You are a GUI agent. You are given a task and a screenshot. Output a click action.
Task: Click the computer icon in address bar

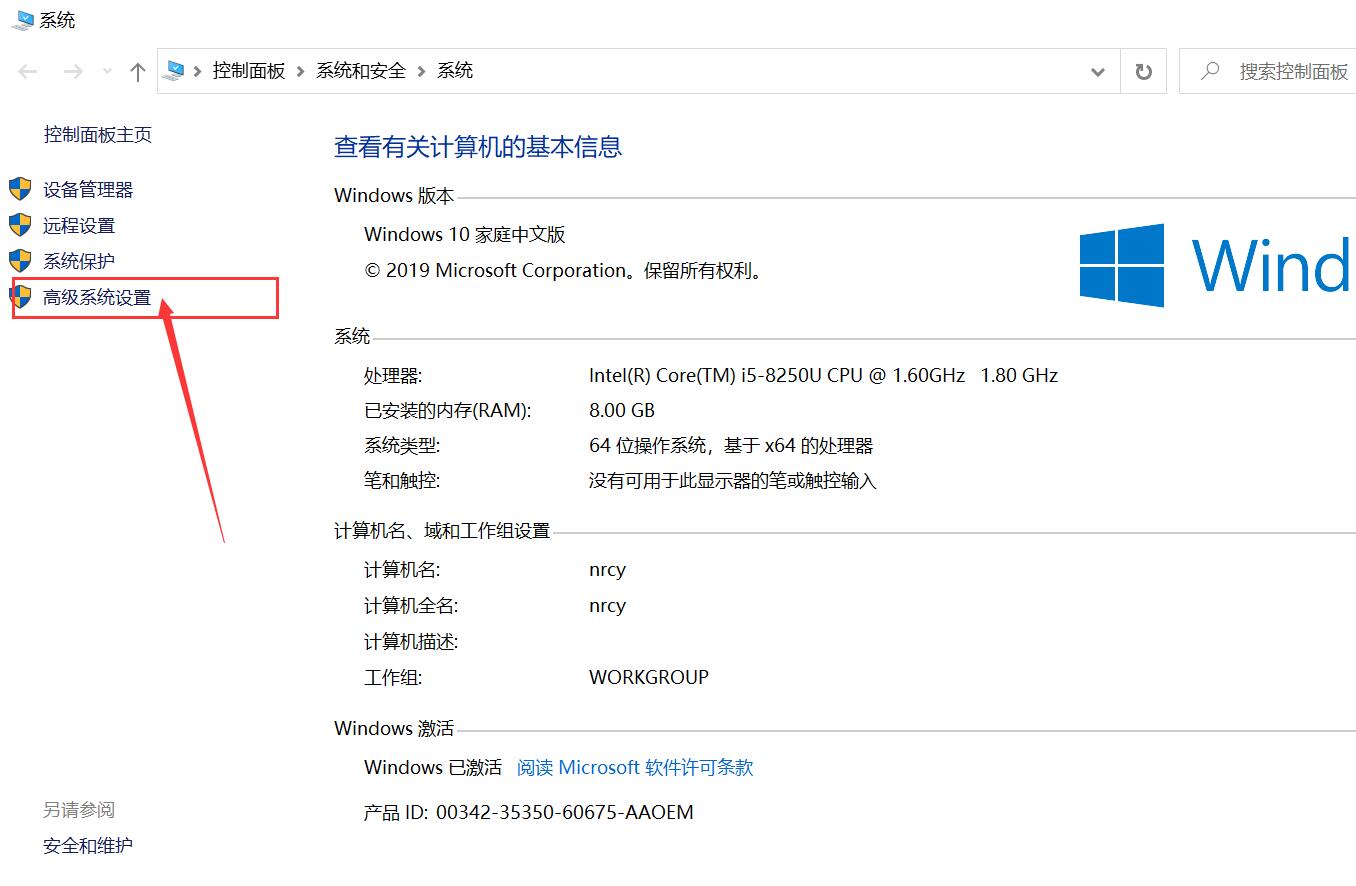tap(175, 71)
